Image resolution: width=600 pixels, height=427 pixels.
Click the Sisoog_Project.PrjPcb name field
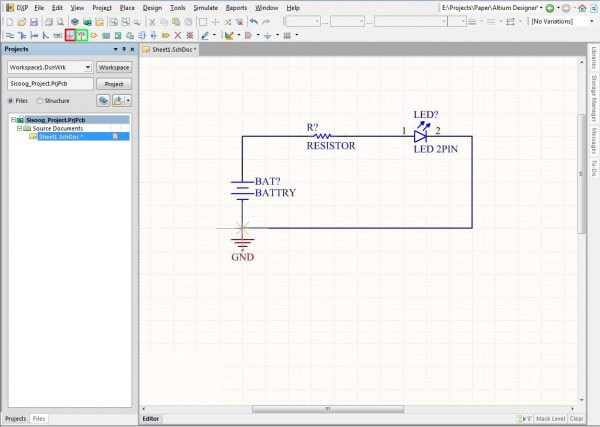point(50,84)
